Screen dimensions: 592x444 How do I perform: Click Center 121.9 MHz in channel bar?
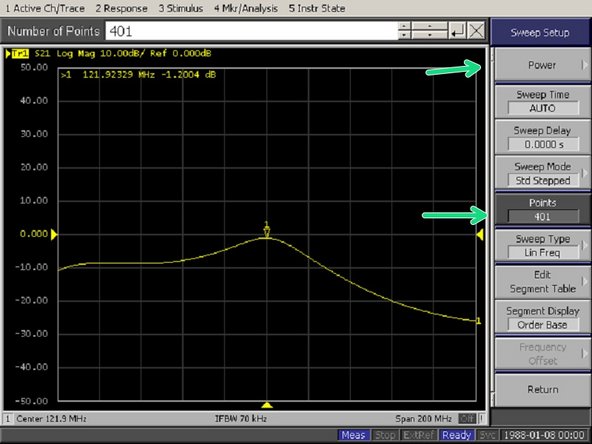click(51, 419)
